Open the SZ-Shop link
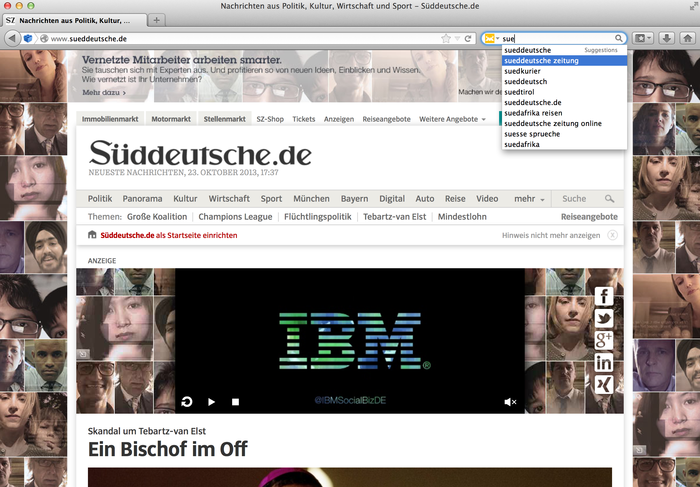 coord(270,119)
